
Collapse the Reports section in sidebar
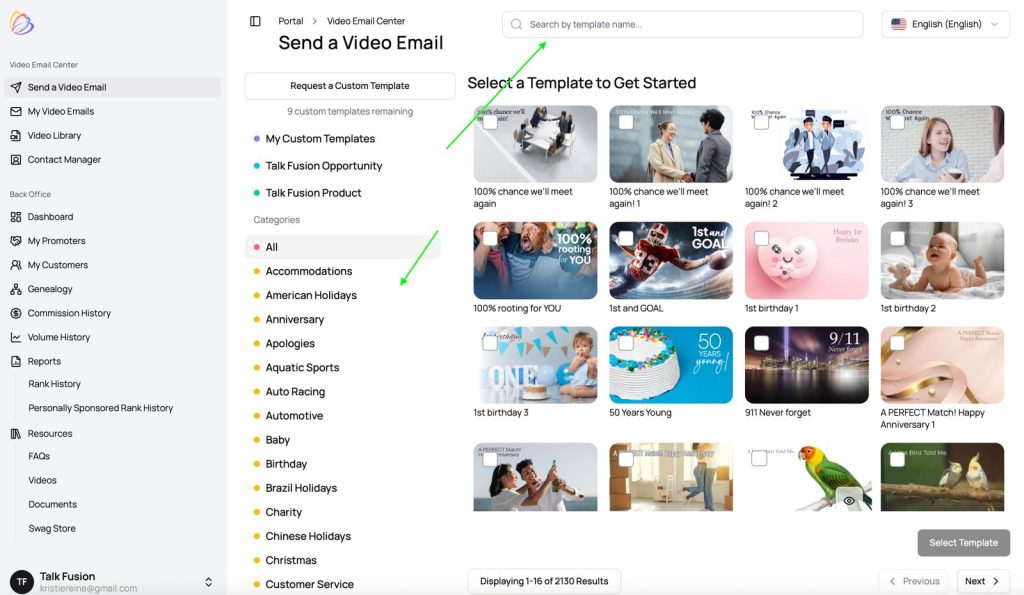44,361
